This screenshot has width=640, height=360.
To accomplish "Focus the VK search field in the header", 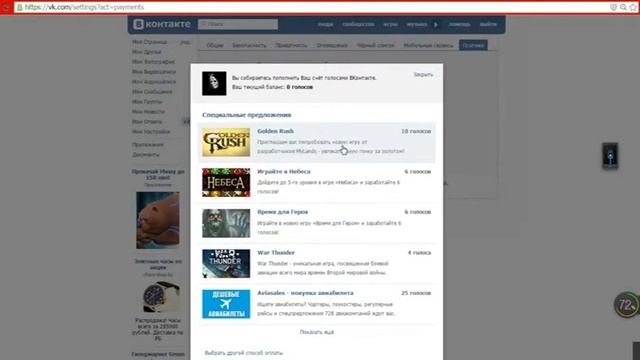I will pyautogui.click(x=238, y=24).
